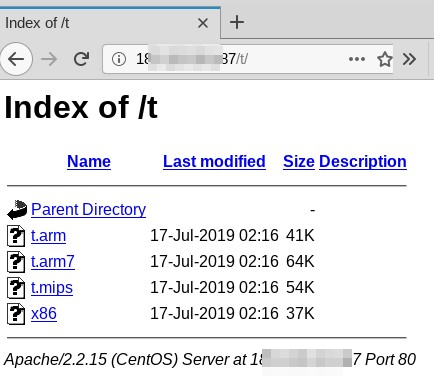
Task: Open the t.mips file link
Action: 52,288
